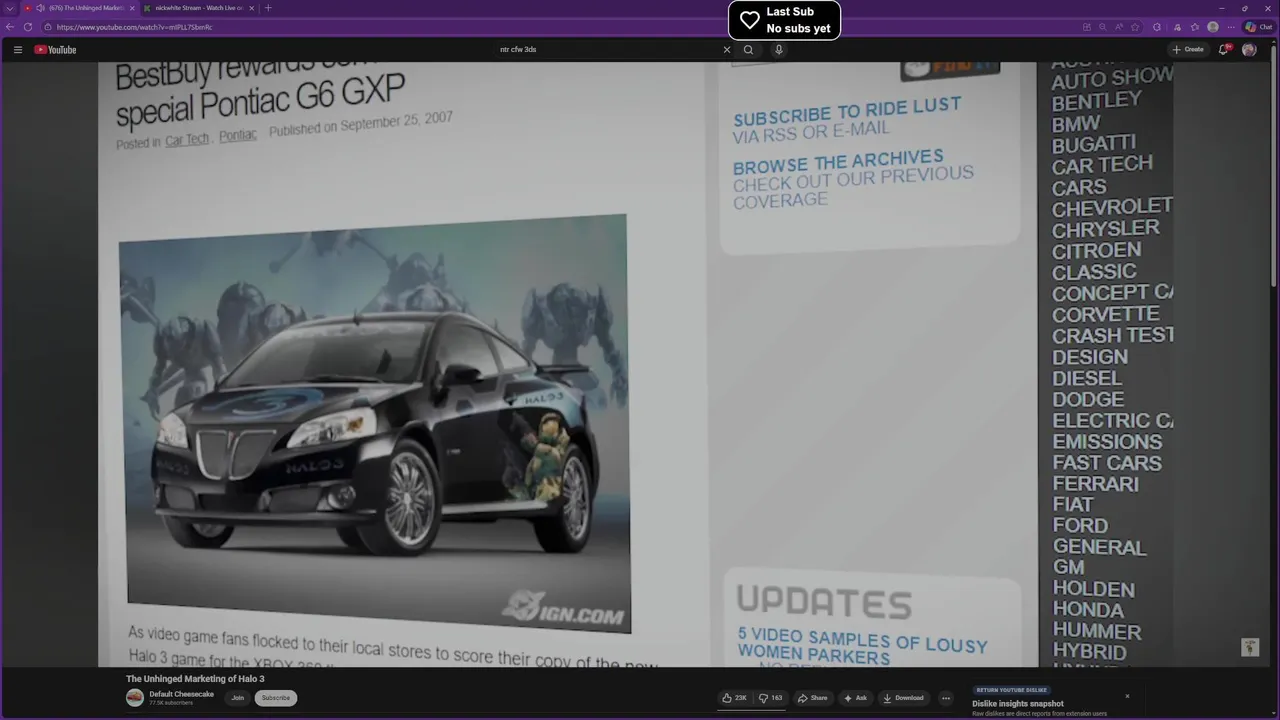Open YouTube account avatar menu
This screenshot has height=720, width=1280.
click(x=1249, y=49)
